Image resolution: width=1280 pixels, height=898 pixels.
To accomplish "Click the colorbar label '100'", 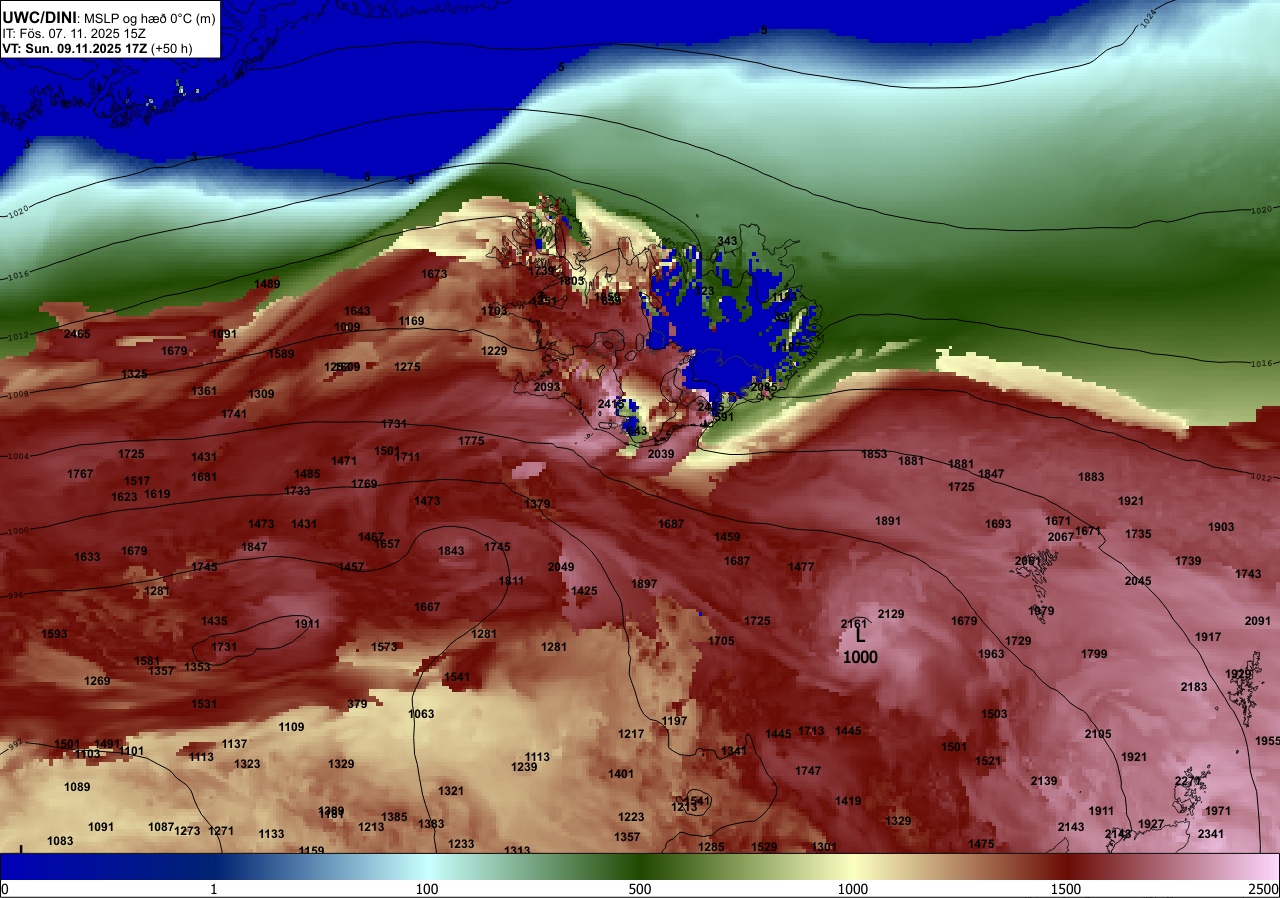I will coord(427,889).
